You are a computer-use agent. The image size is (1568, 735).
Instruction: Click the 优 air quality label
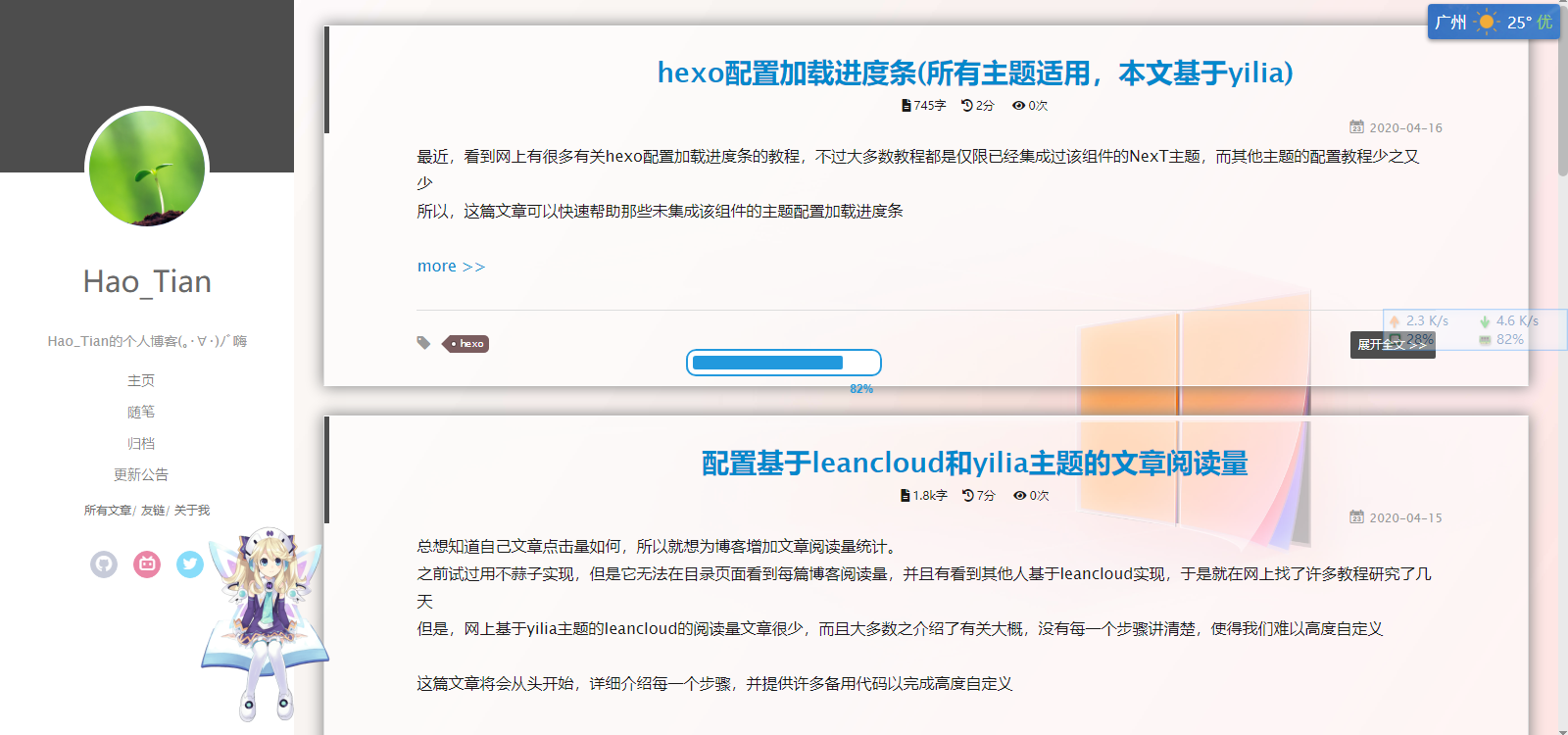click(x=1544, y=22)
